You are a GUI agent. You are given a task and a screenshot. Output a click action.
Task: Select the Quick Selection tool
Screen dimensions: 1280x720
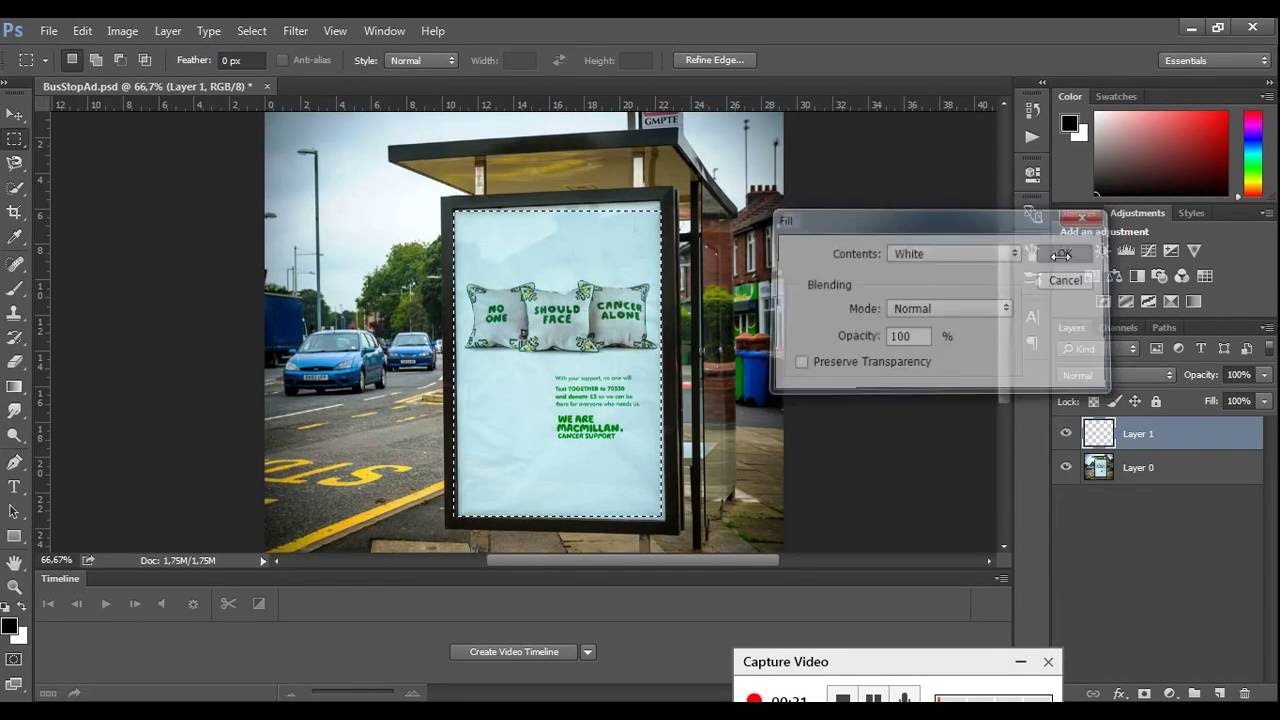click(x=14, y=188)
